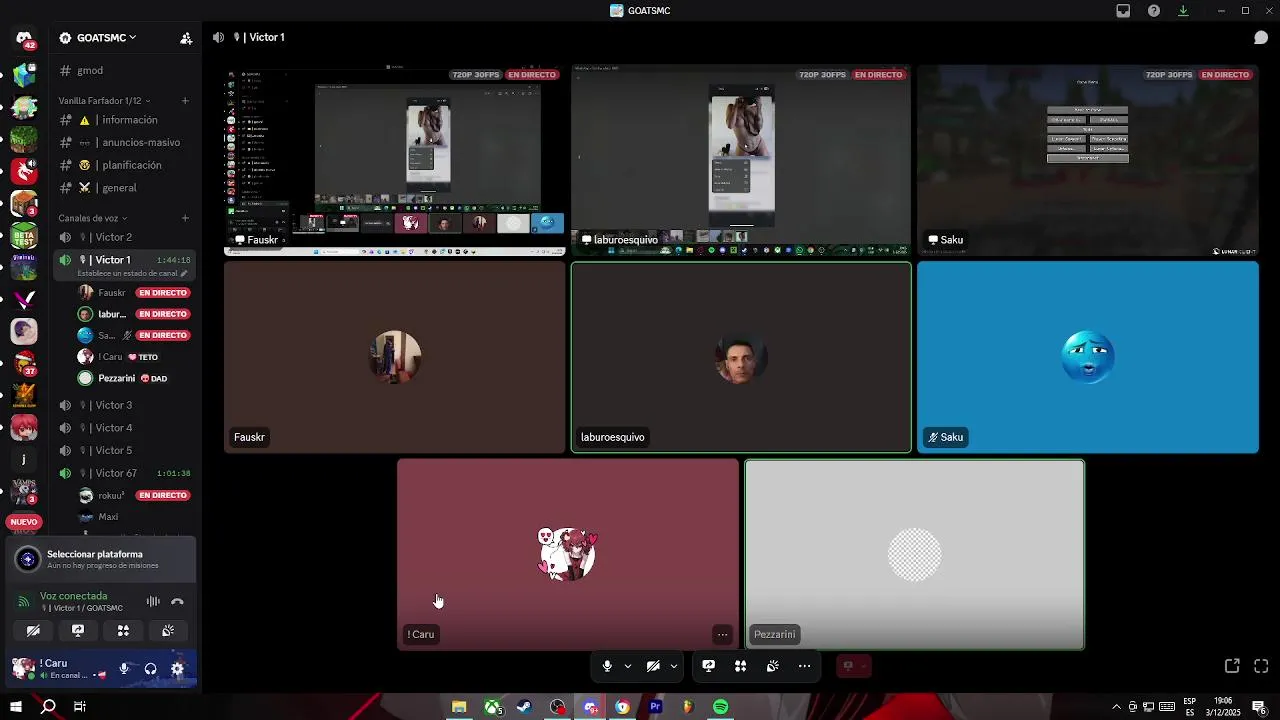1280x720 pixels.
Task: Deafen with headphones icon in user panel
Action: click(x=150, y=669)
